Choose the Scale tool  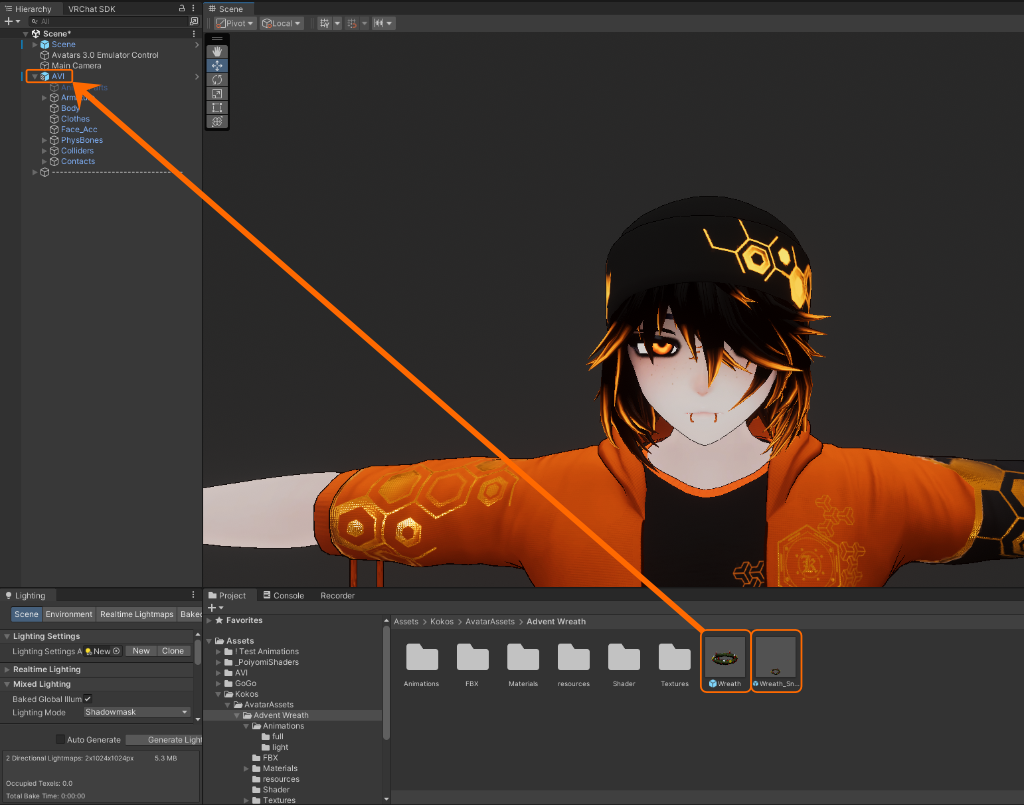click(217, 93)
